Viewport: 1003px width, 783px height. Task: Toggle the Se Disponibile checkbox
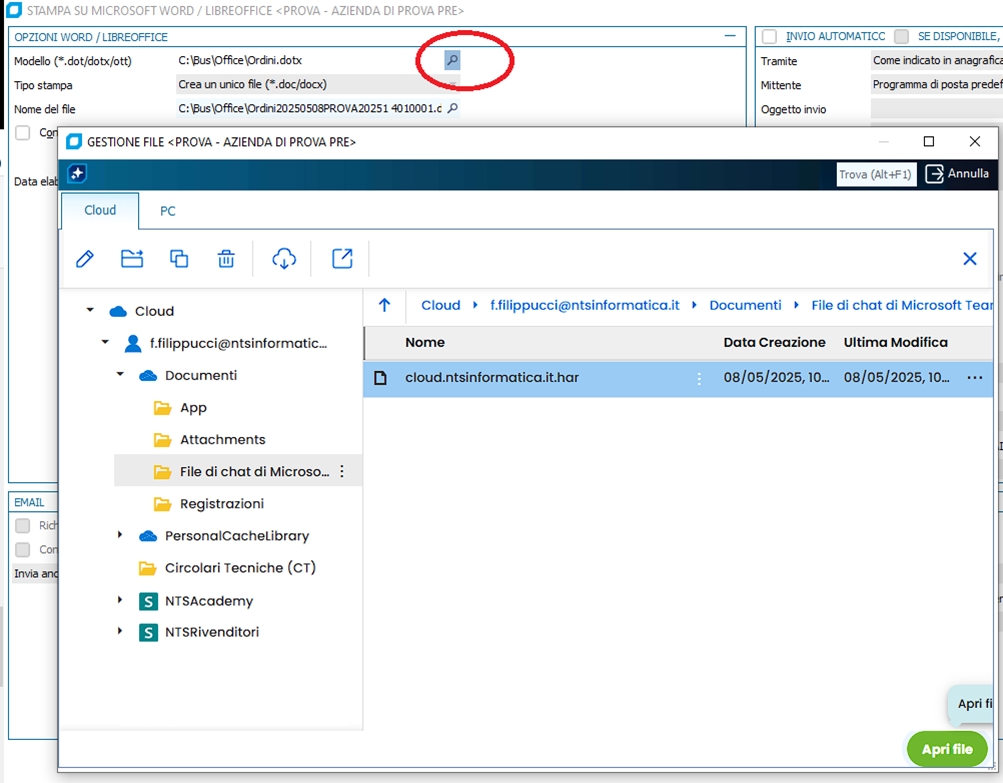[902, 37]
